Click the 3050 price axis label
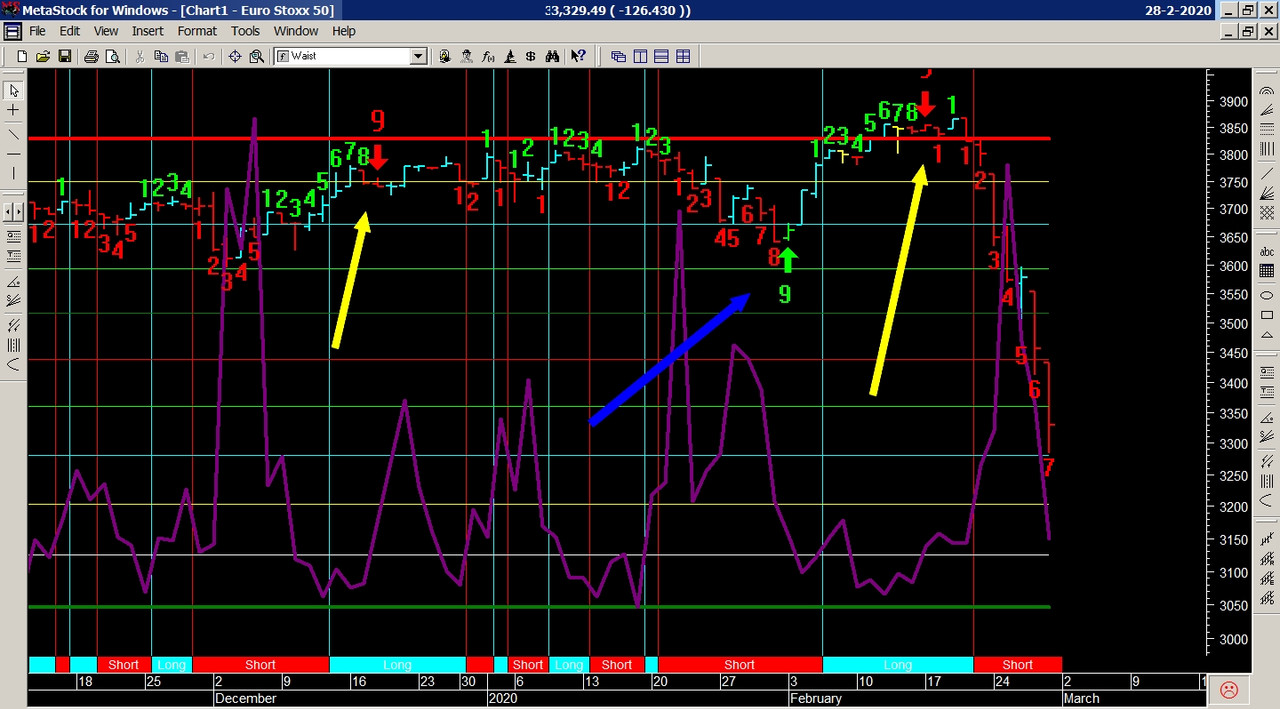1280x709 pixels. point(1234,605)
